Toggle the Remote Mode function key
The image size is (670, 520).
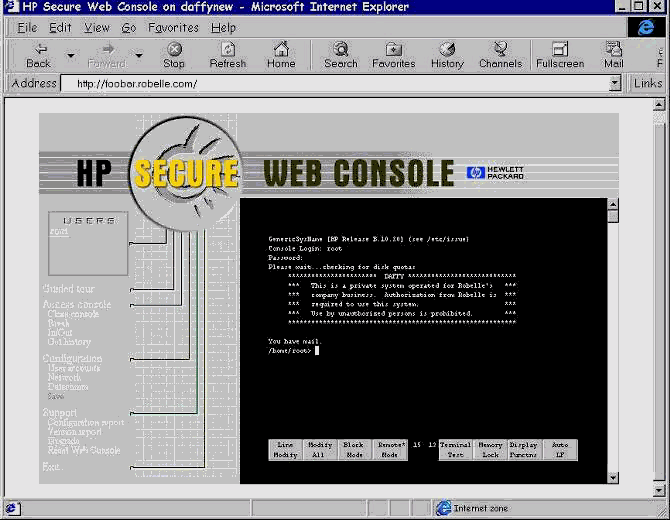click(390, 450)
